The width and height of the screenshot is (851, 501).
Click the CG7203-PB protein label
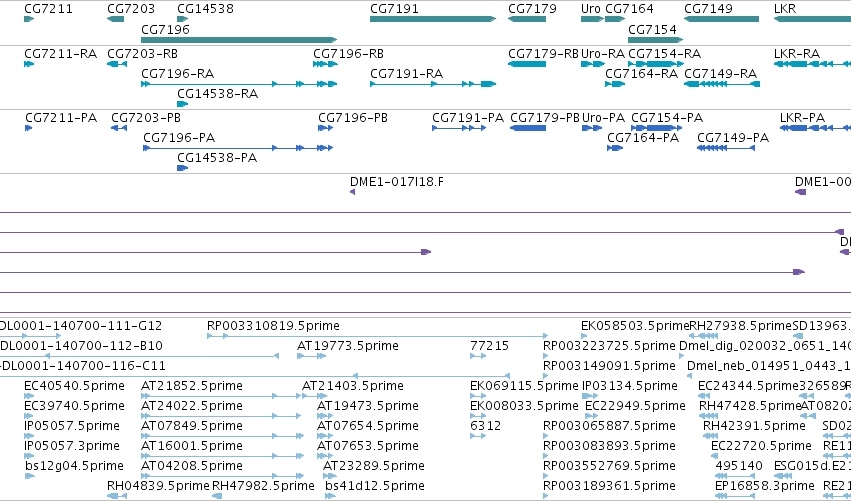146,118
